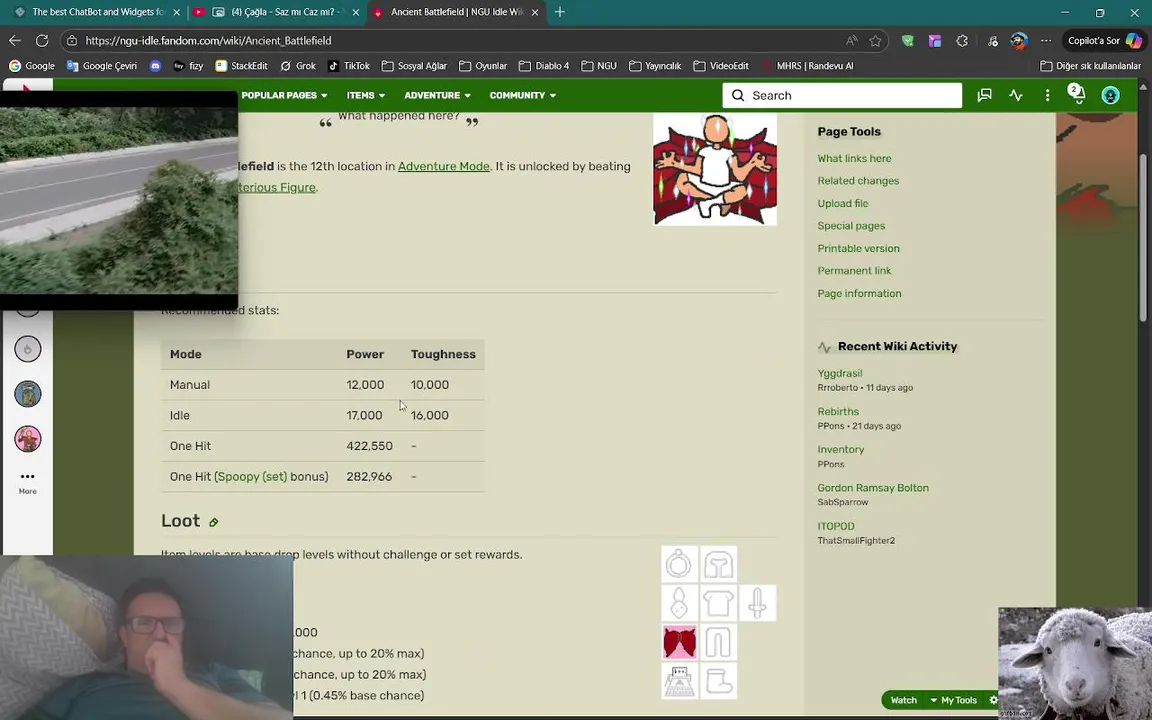Viewport: 1152px width, 720px height.
Task: Expand the My Tools dropdown in bottom bar
Action: pos(954,700)
